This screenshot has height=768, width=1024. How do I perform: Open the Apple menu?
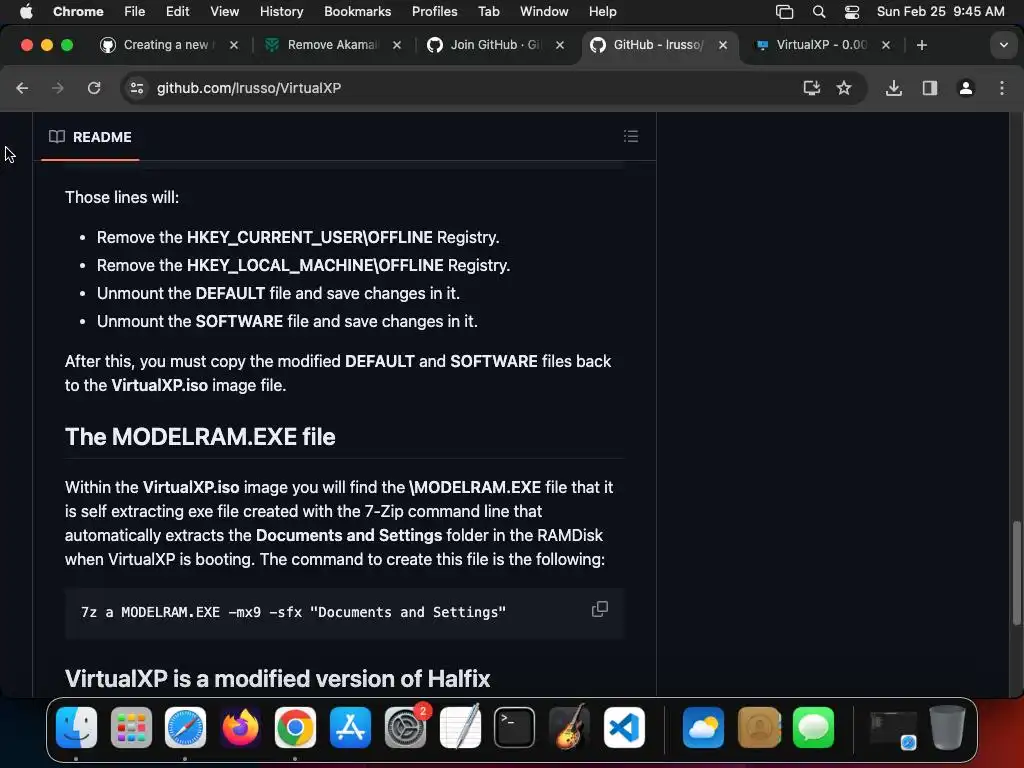[x=26, y=11]
